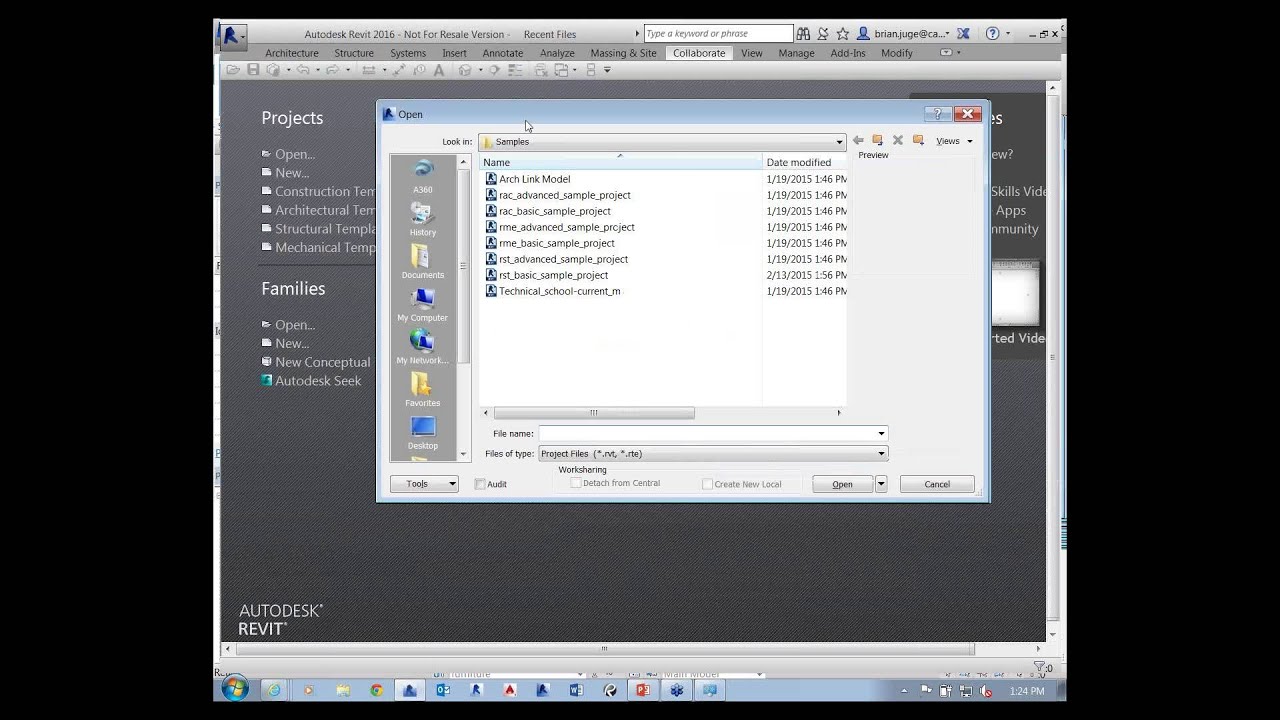
Task: Expand the File name dropdown arrow
Action: tap(881, 434)
